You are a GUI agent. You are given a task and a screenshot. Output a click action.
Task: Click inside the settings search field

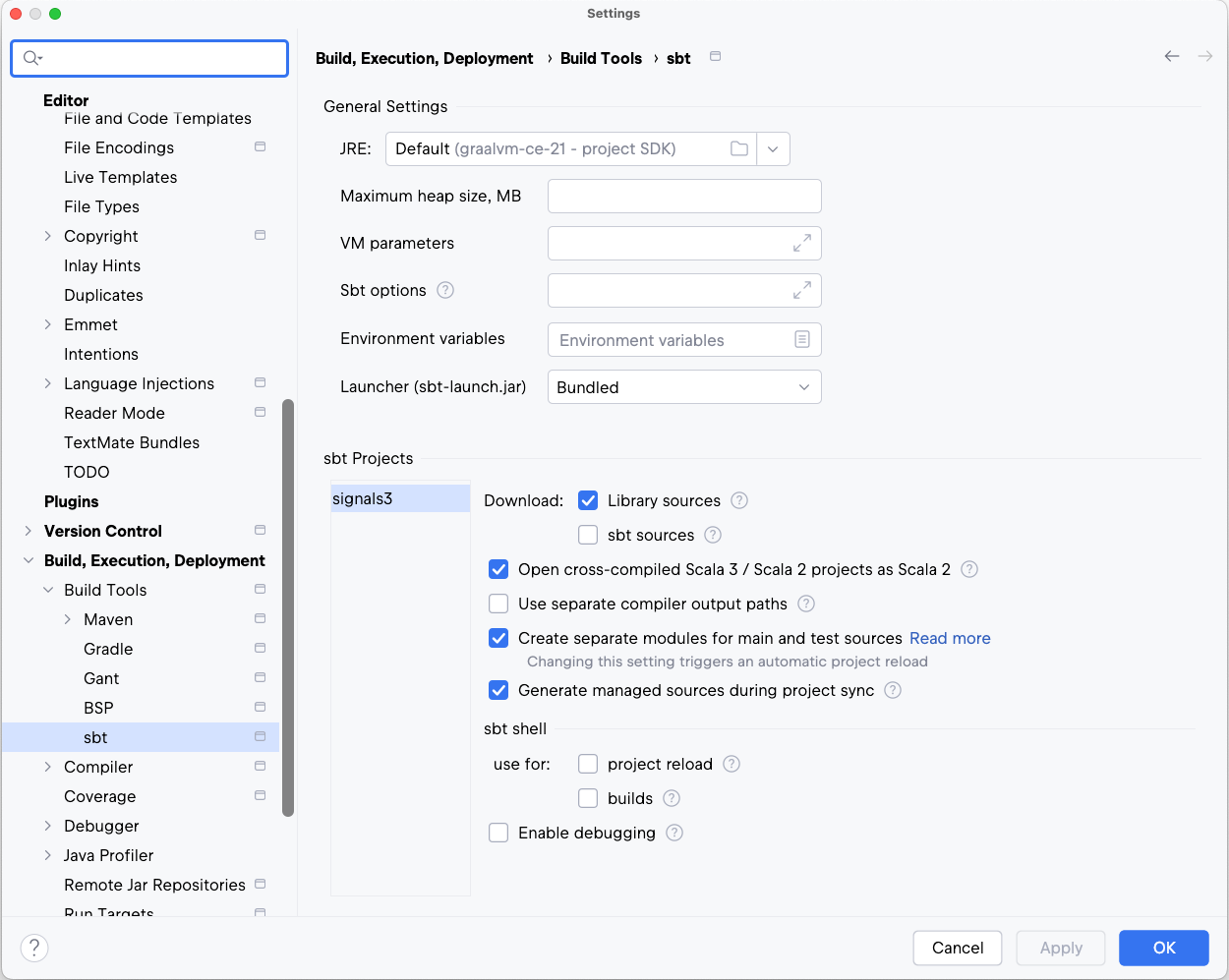[x=148, y=59]
